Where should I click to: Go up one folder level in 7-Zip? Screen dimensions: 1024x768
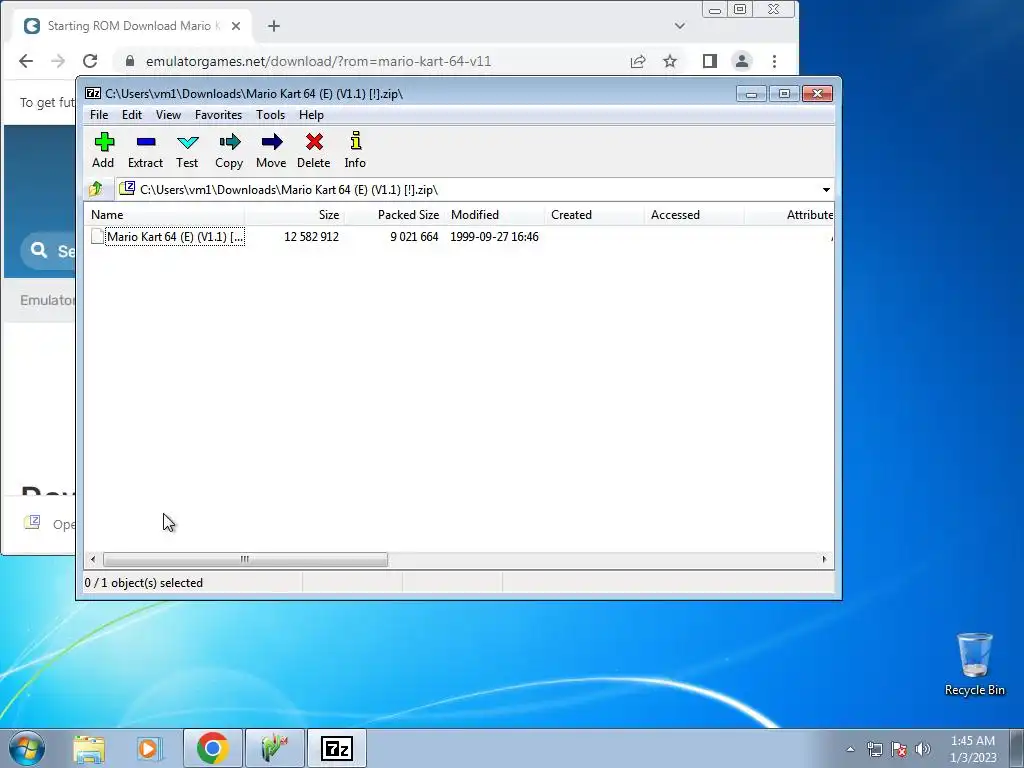[96, 189]
